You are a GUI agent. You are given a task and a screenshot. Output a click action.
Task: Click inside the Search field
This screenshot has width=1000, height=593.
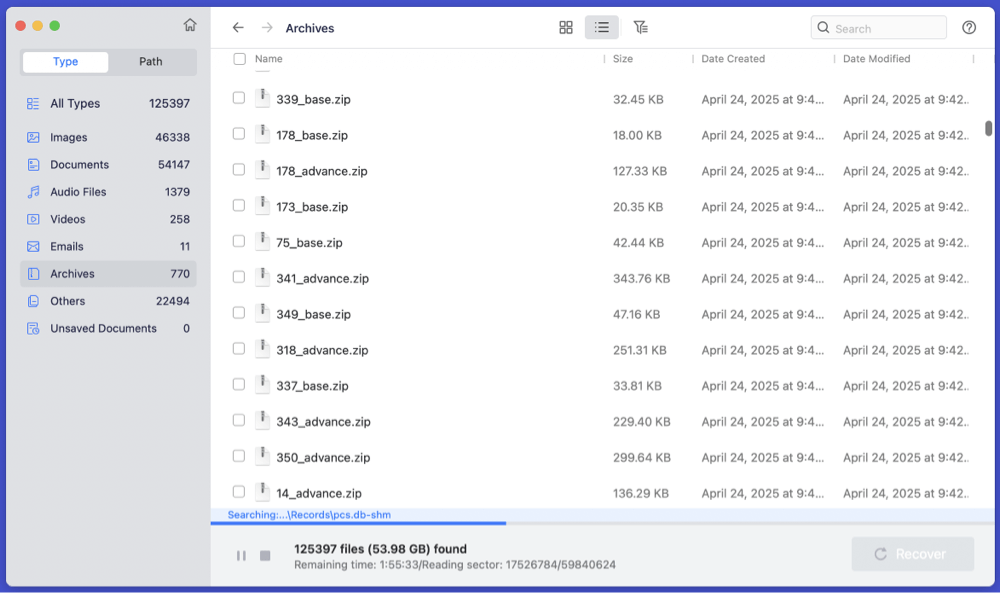tap(878, 27)
